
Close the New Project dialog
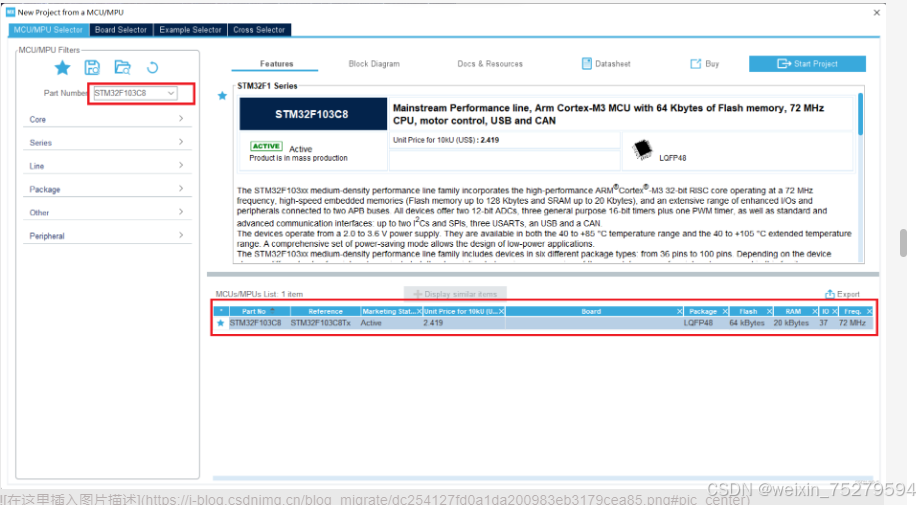pos(877,12)
